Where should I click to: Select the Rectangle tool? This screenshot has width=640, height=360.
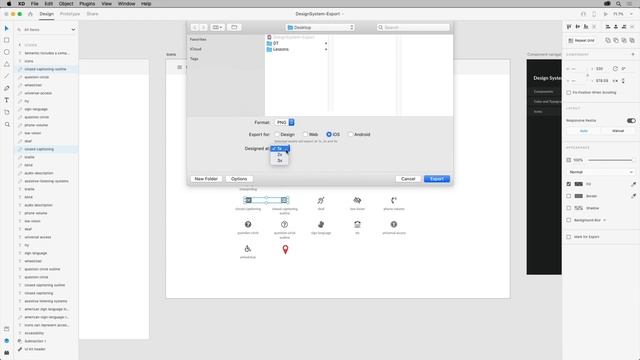tap(7, 40)
